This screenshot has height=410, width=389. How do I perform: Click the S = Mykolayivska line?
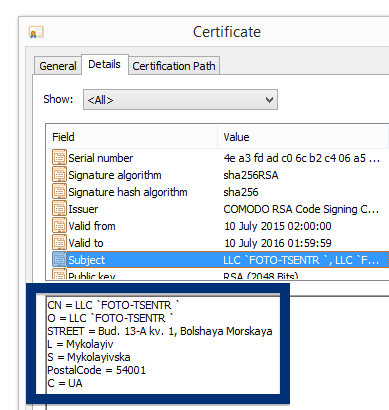(89, 357)
